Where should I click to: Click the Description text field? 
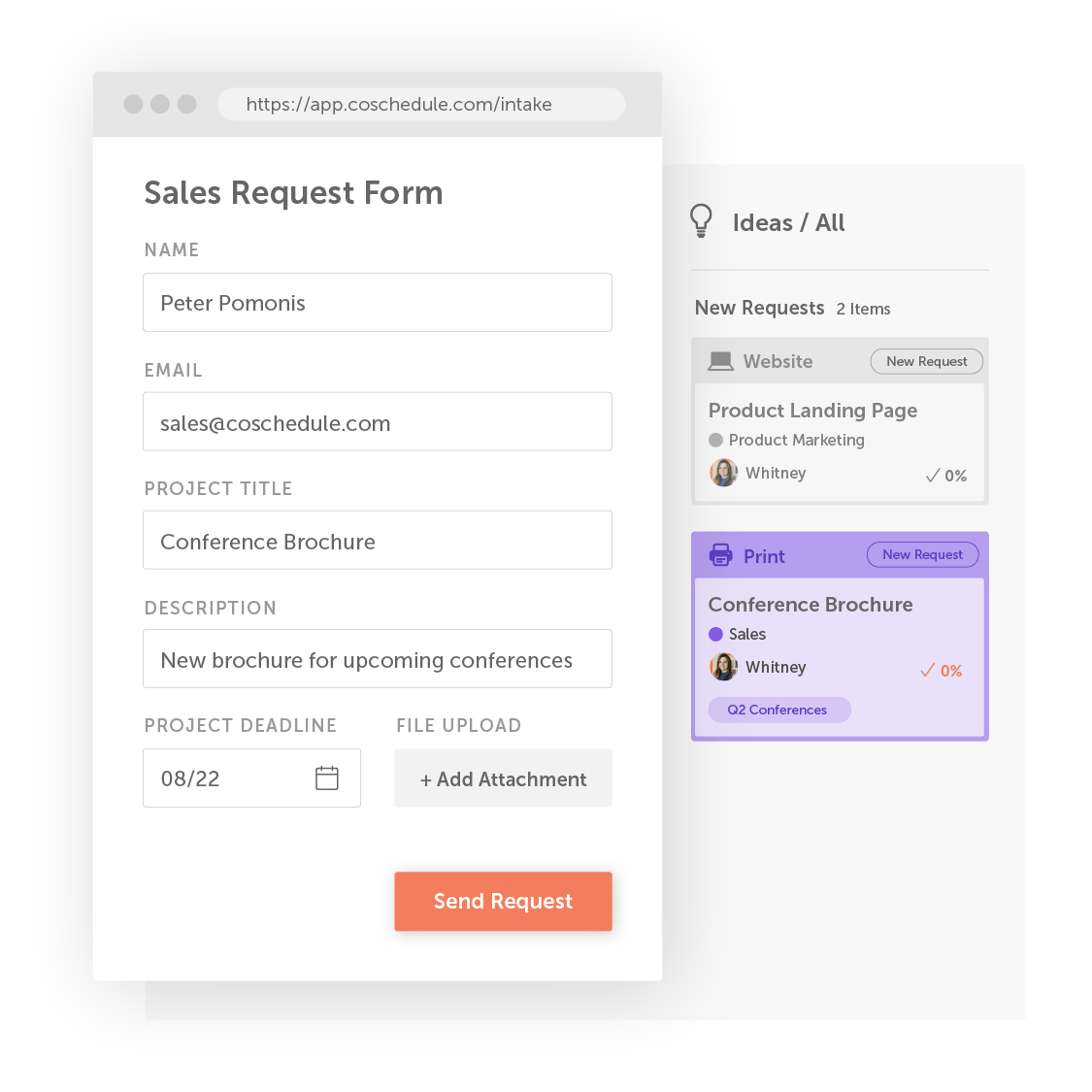click(377, 659)
